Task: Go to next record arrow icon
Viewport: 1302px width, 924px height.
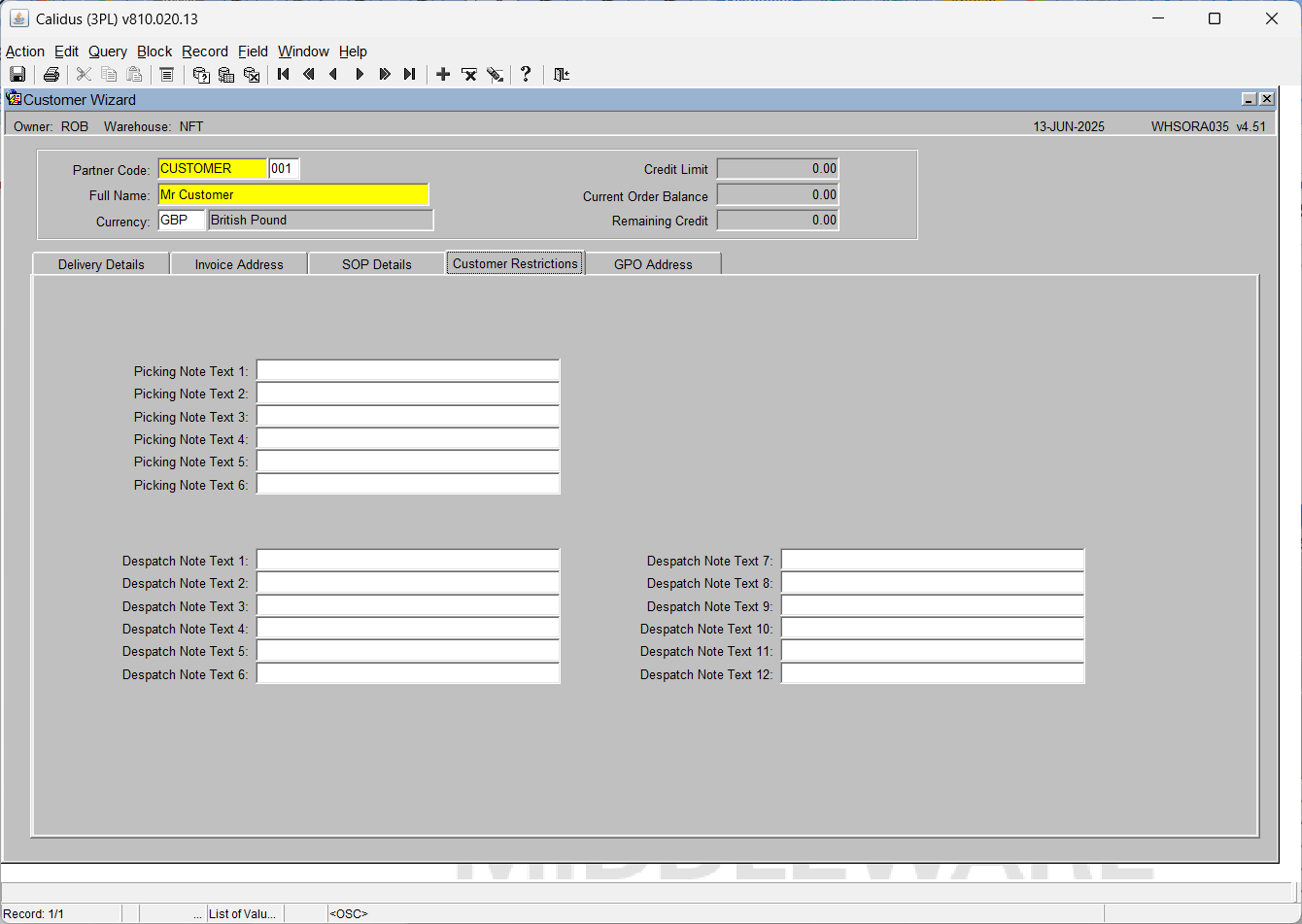Action: [x=360, y=74]
